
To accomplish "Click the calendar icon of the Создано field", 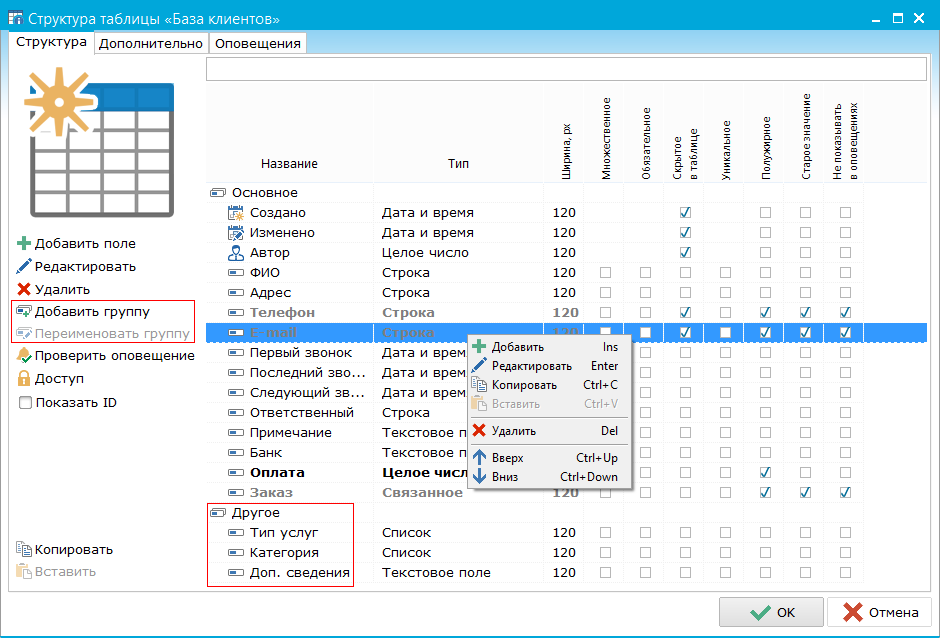I will click(236, 213).
